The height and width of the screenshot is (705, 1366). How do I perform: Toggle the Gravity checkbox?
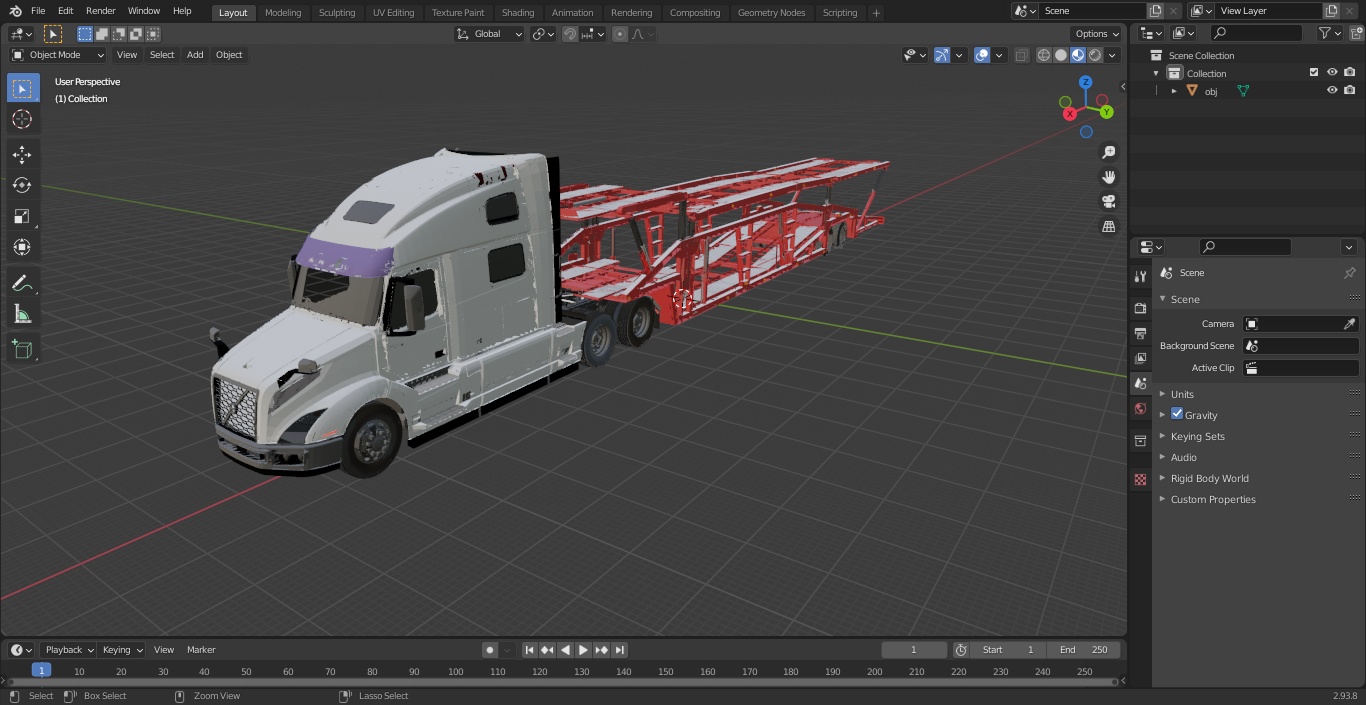pos(1177,414)
